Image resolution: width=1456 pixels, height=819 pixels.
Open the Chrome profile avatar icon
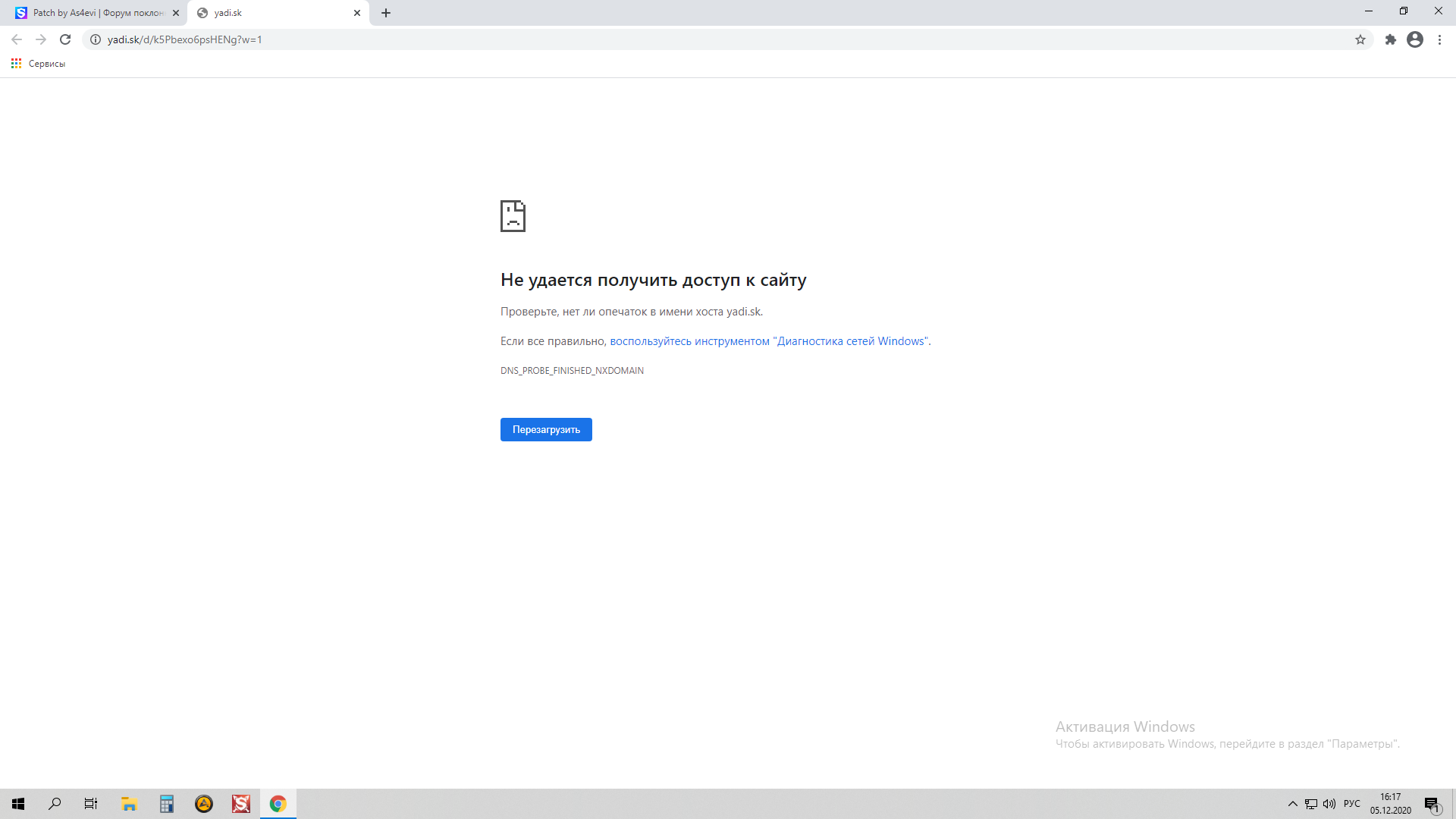click(x=1415, y=39)
